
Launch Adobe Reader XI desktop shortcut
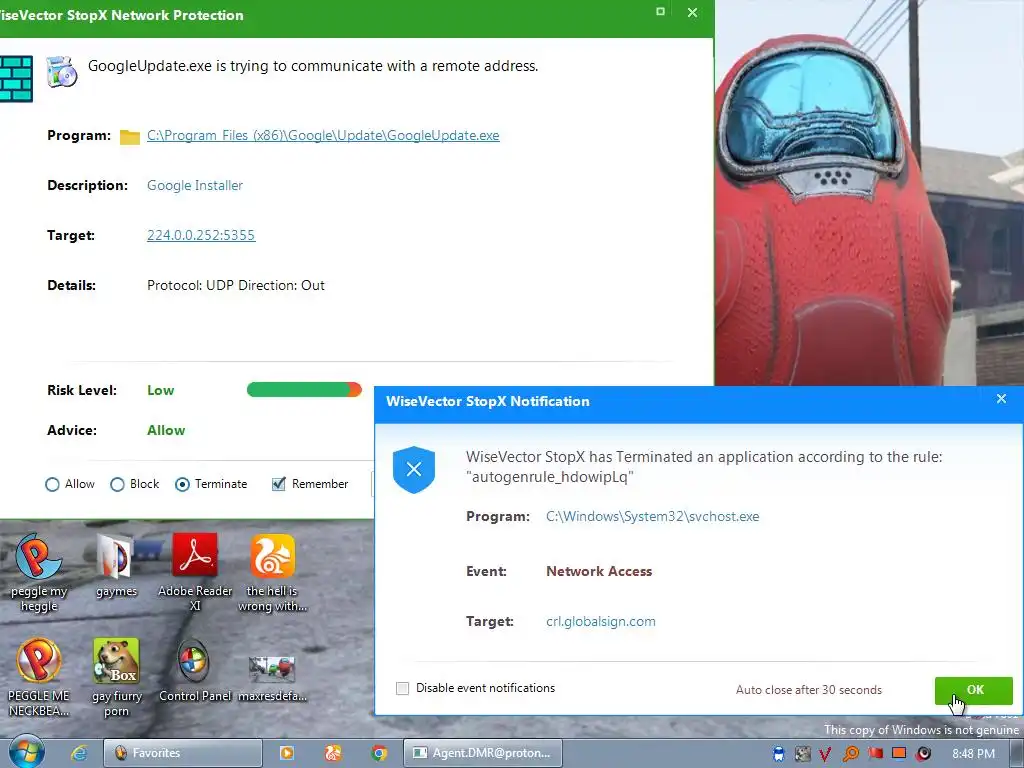click(x=195, y=573)
